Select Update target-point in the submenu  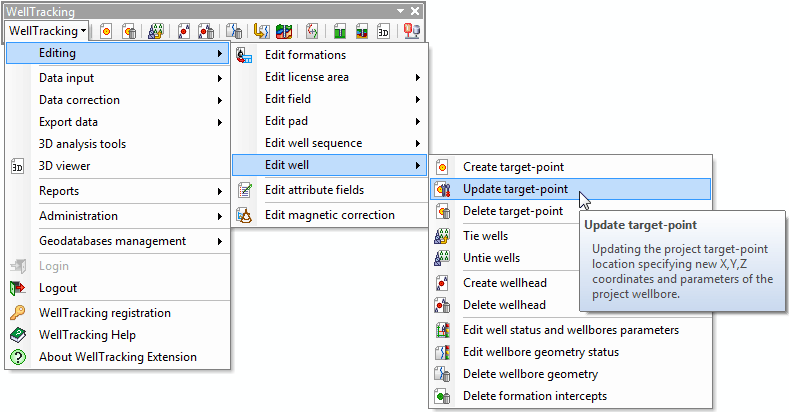(571, 189)
